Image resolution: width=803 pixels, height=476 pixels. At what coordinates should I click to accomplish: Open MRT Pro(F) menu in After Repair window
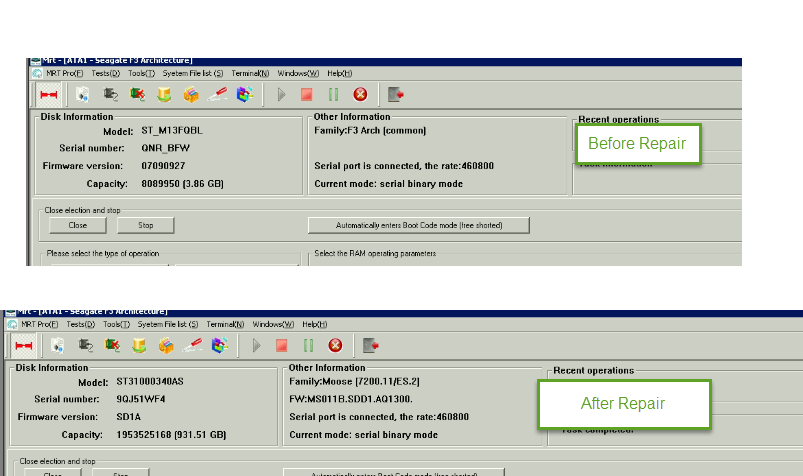pyautogui.click(x=39, y=324)
